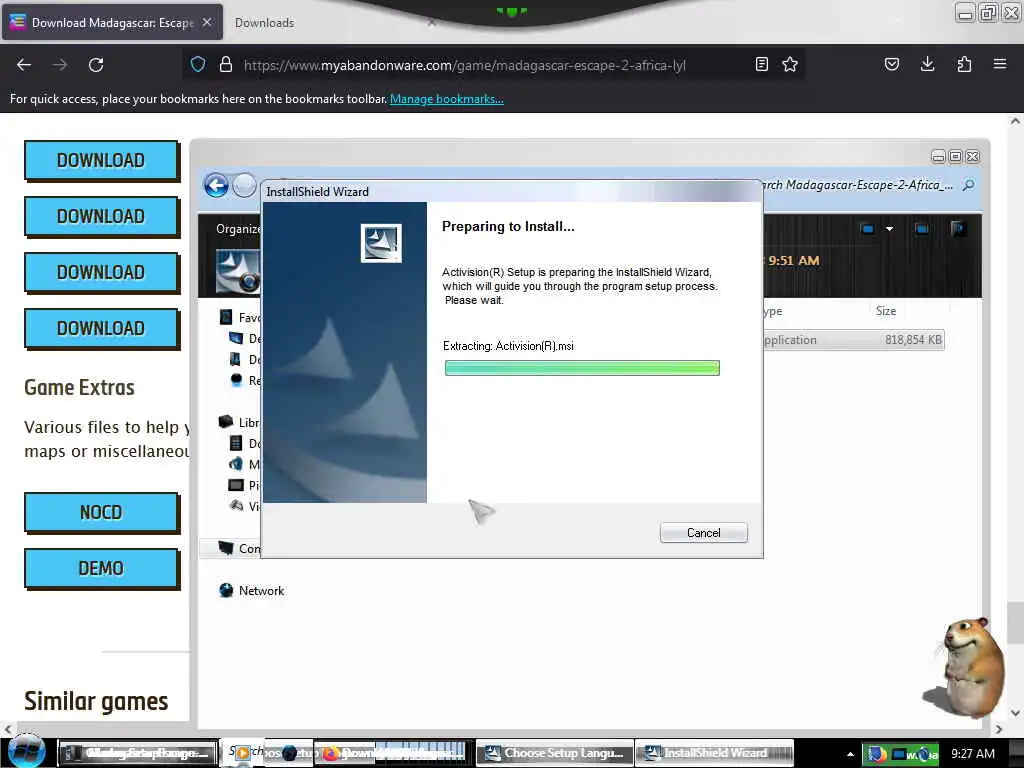Go back in the Firefox browser

pos(24,65)
